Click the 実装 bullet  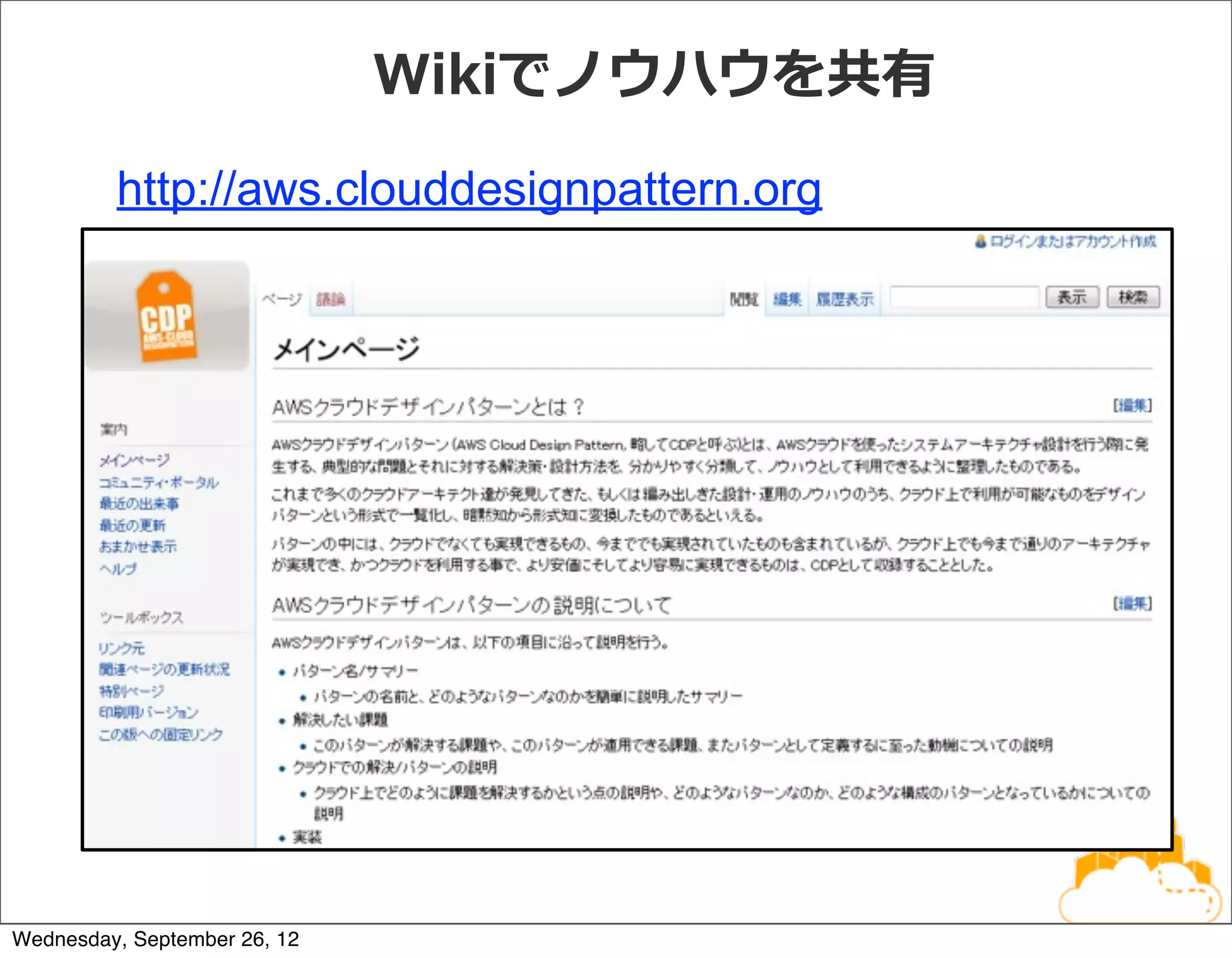pos(307,837)
